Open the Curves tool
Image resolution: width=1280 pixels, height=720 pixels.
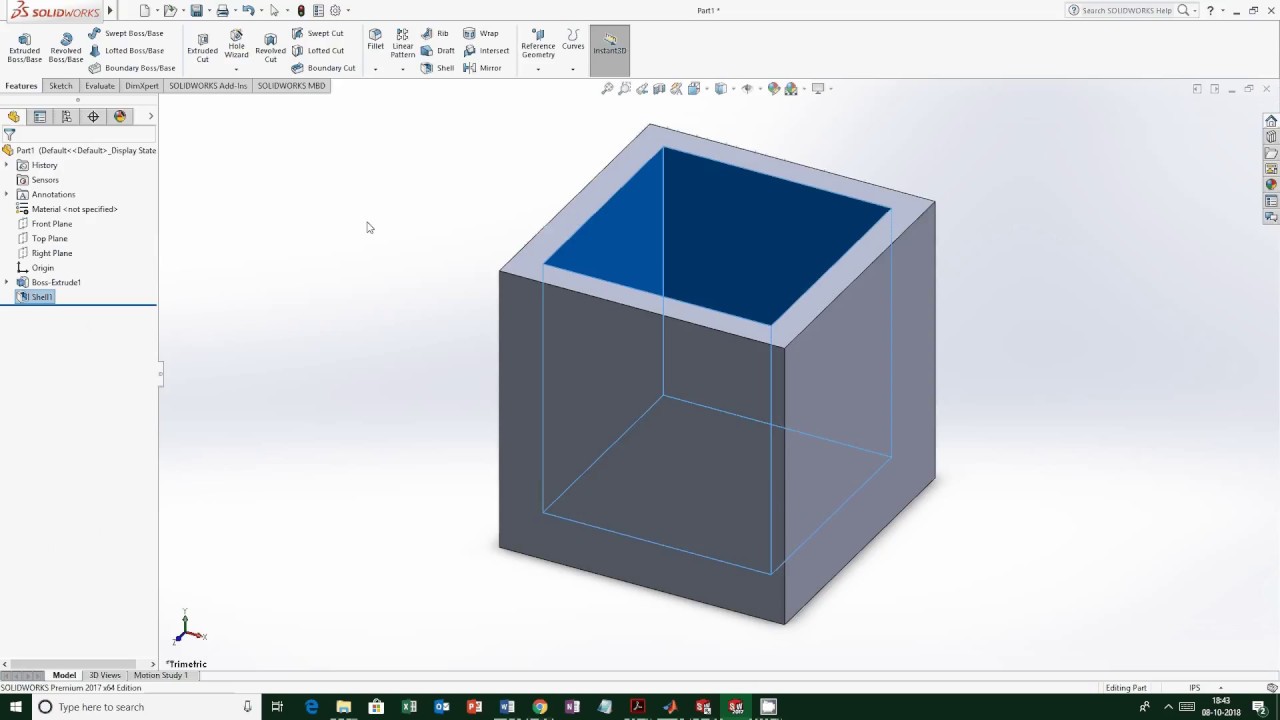(x=573, y=40)
